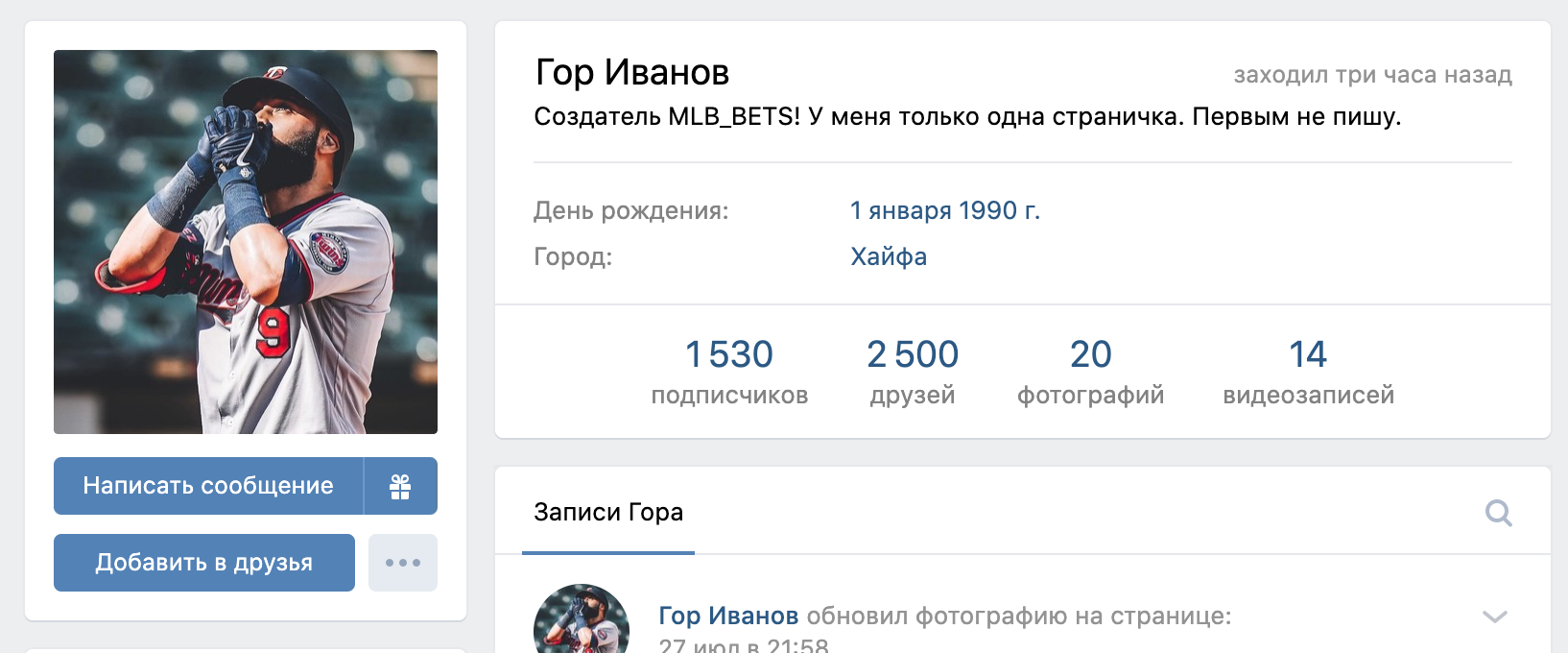Expand the post options chevron
This screenshot has height=653, width=1568.
click(x=1495, y=617)
